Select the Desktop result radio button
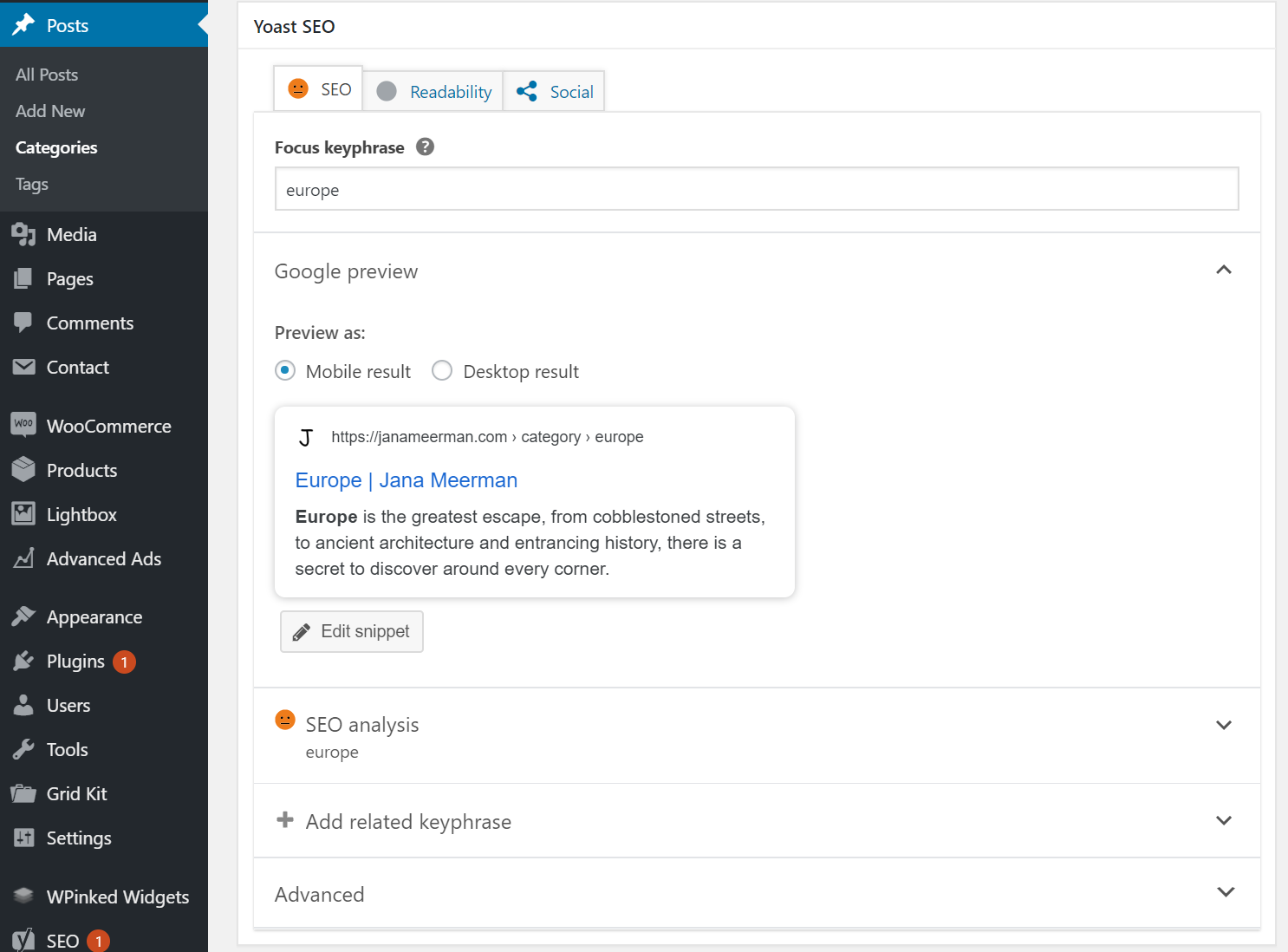Screen dimensions: 1288x952 point(442,370)
